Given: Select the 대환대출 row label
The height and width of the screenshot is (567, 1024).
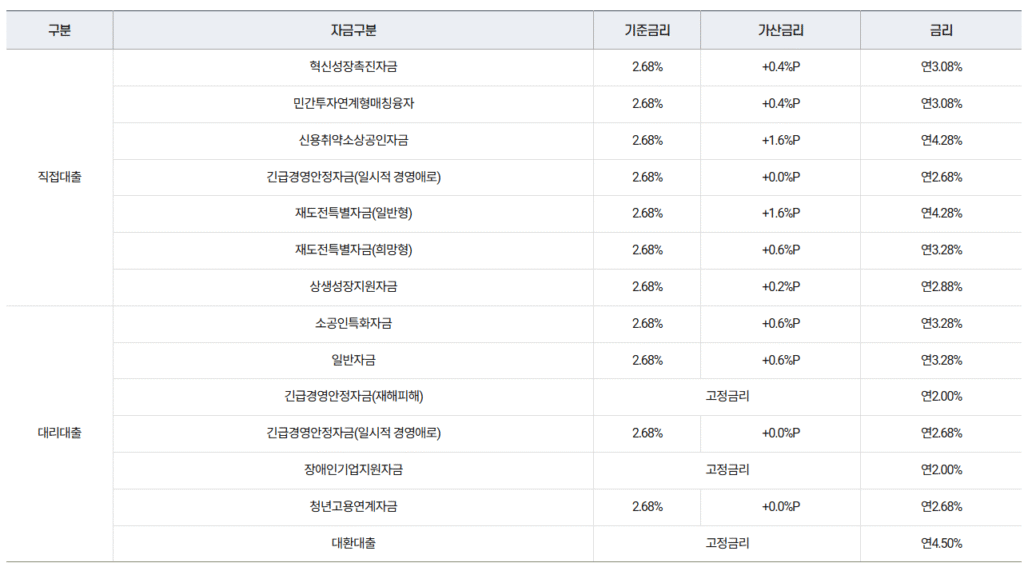Looking at the screenshot, I should 353,544.
